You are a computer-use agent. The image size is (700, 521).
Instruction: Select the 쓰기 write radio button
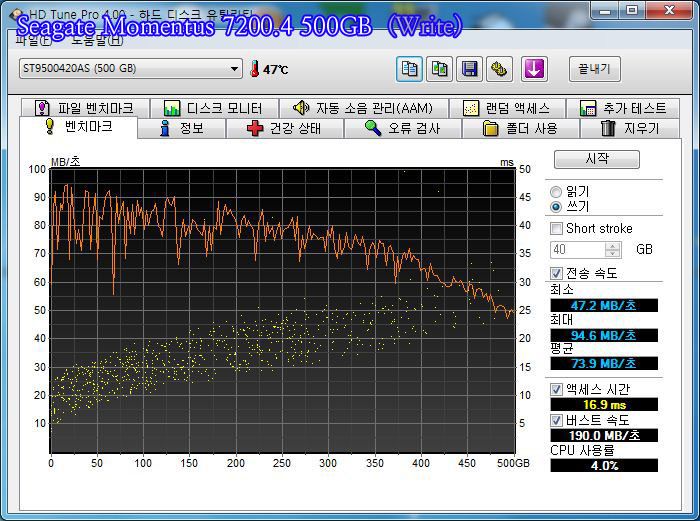coord(556,207)
